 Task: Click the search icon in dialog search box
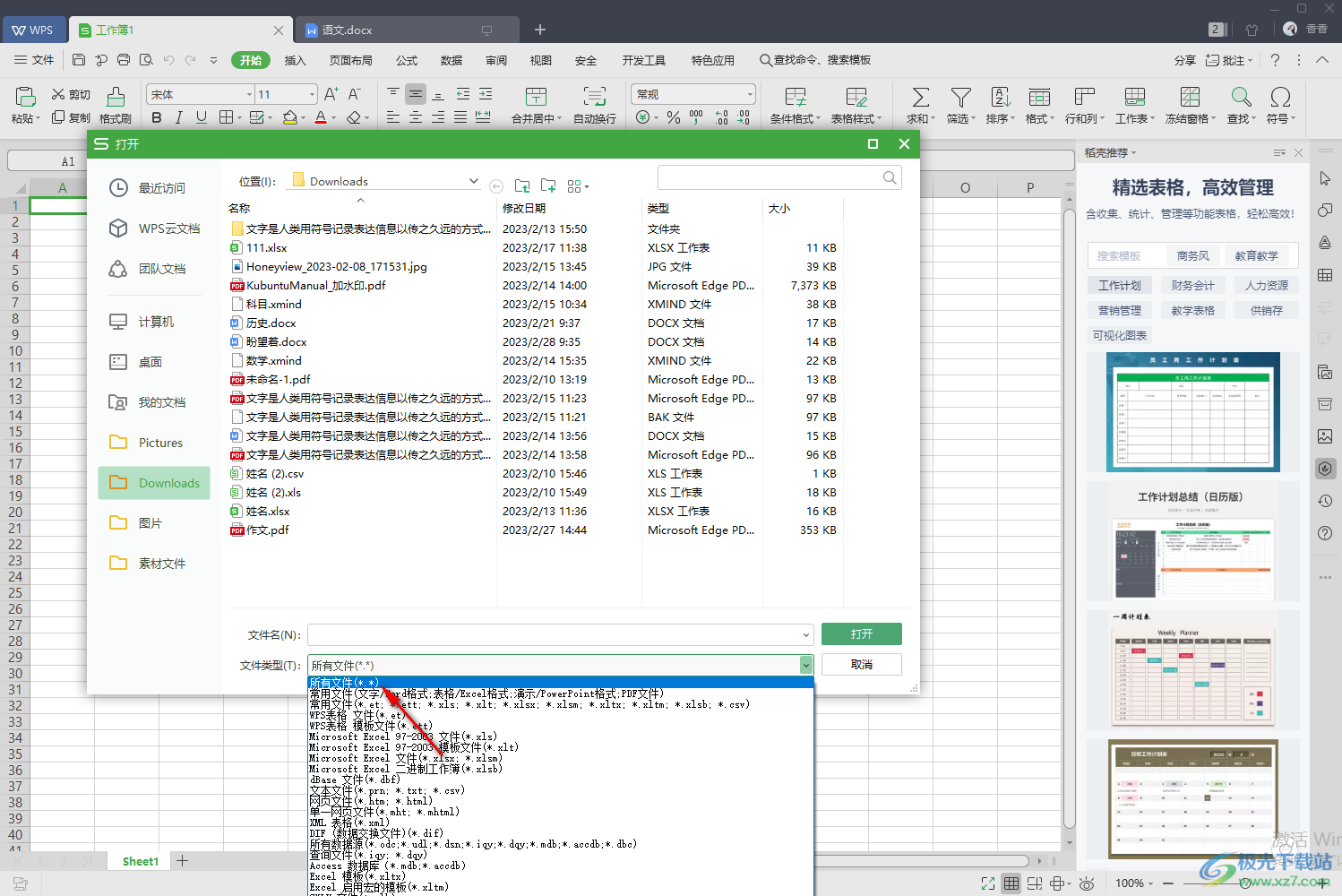coord(890,177)
